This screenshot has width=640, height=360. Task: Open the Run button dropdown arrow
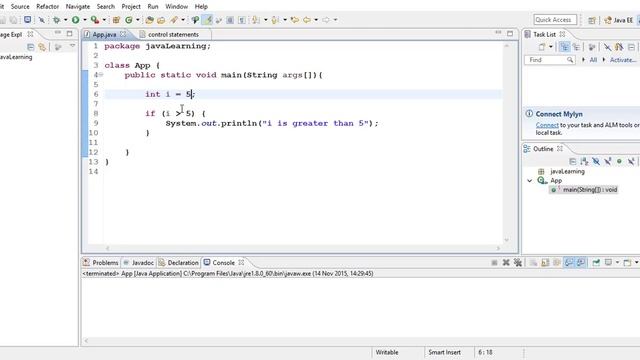click(85, 20)
